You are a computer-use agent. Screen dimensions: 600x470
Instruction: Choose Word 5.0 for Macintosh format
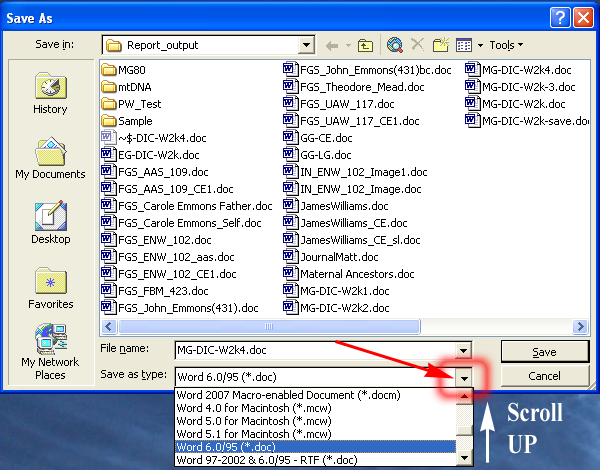point(315,421)
